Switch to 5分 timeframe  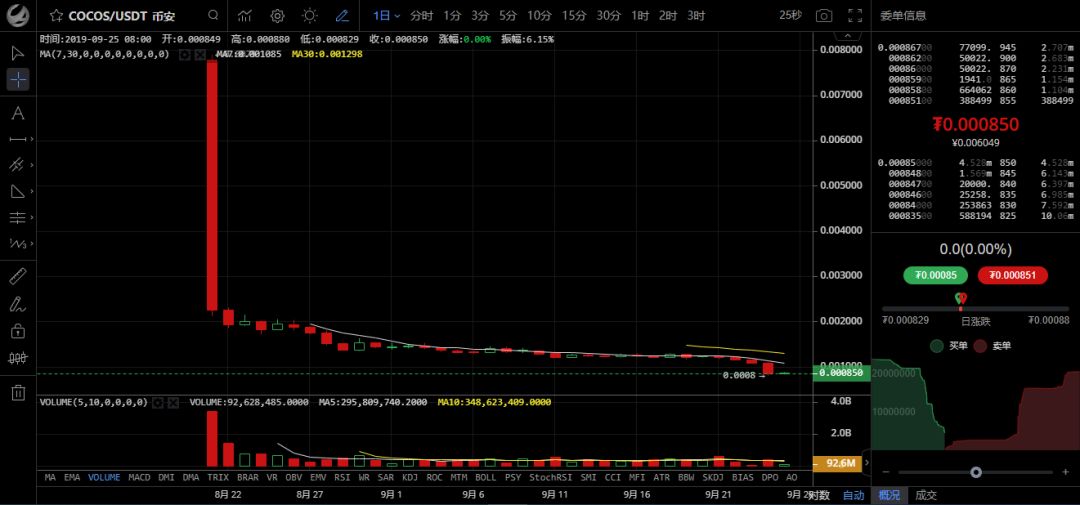(x=508, y=15)
